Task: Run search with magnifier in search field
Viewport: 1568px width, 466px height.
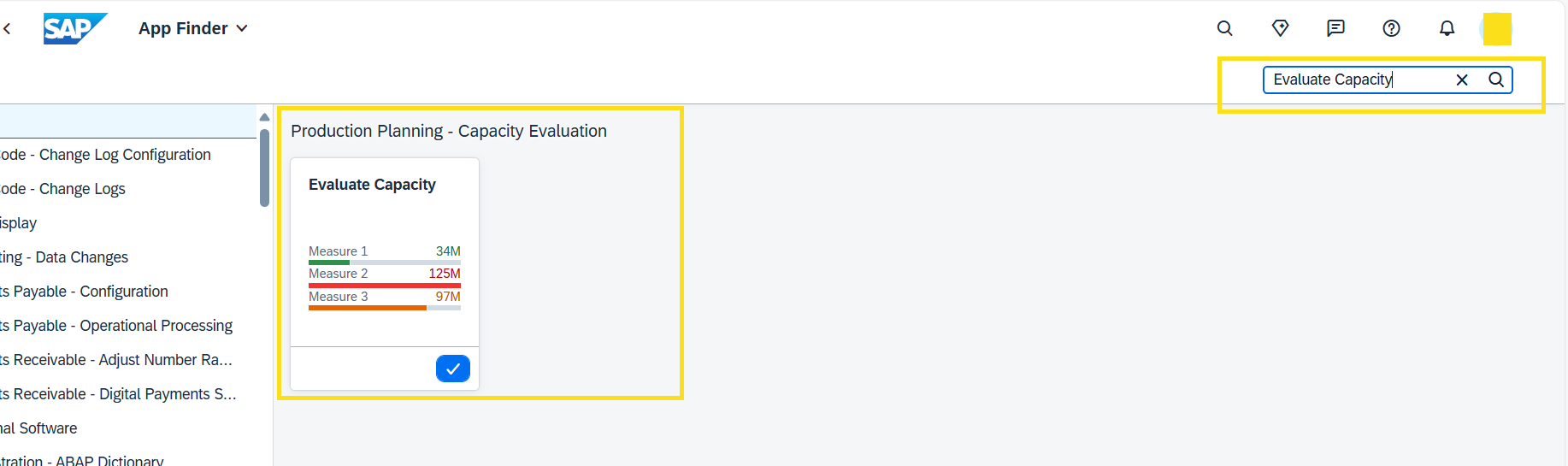Action: tap(1496, 80)
